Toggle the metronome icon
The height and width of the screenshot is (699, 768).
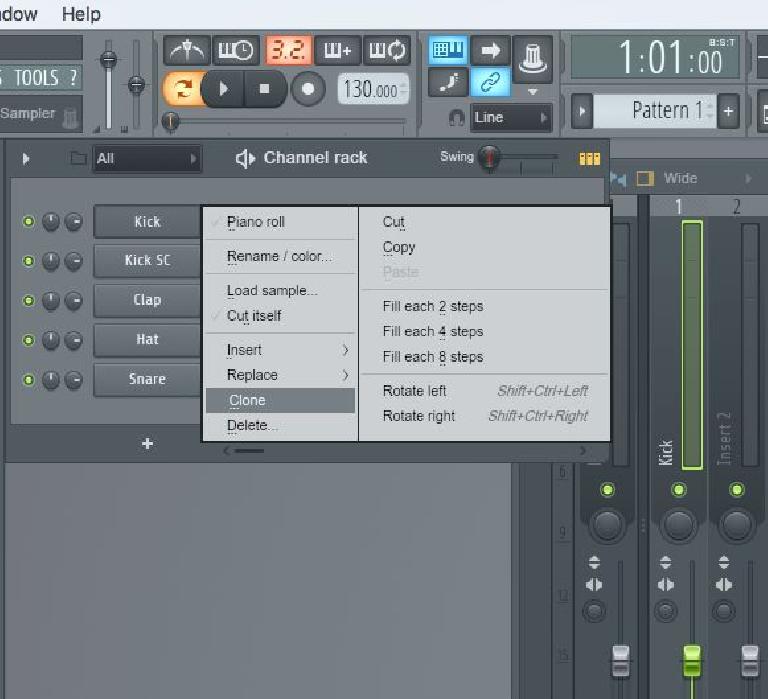[x=187, y=50]
